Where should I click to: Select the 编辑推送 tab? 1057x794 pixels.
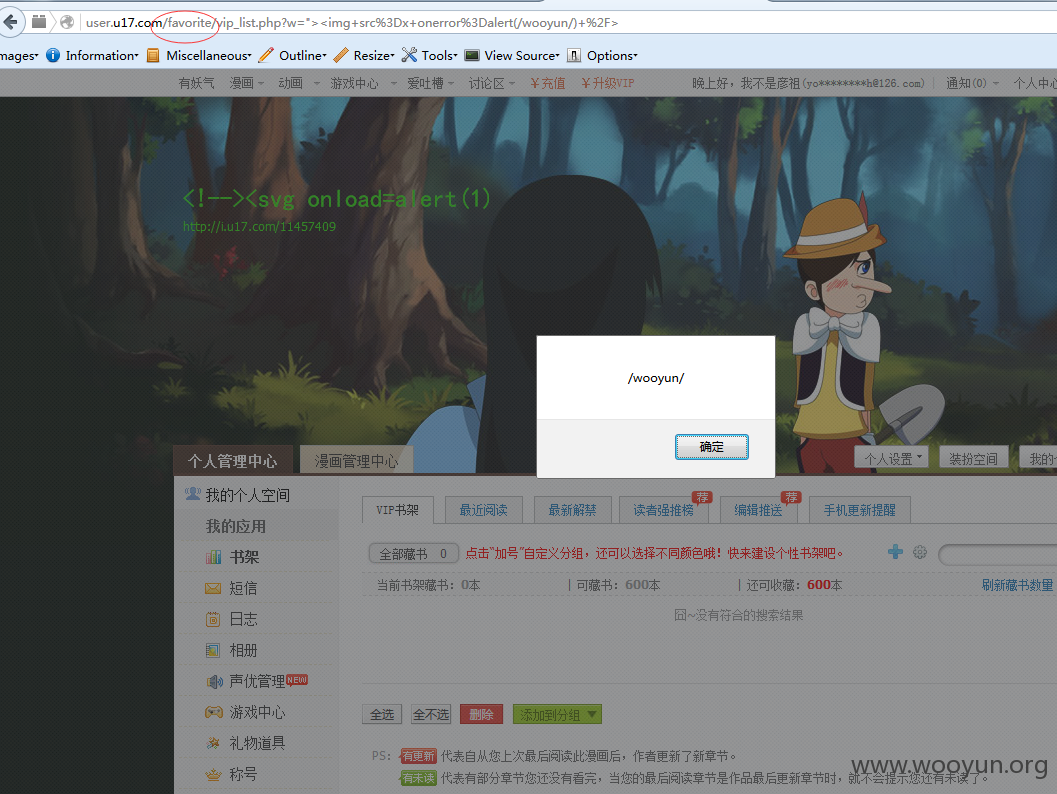(x=758, y=510)
